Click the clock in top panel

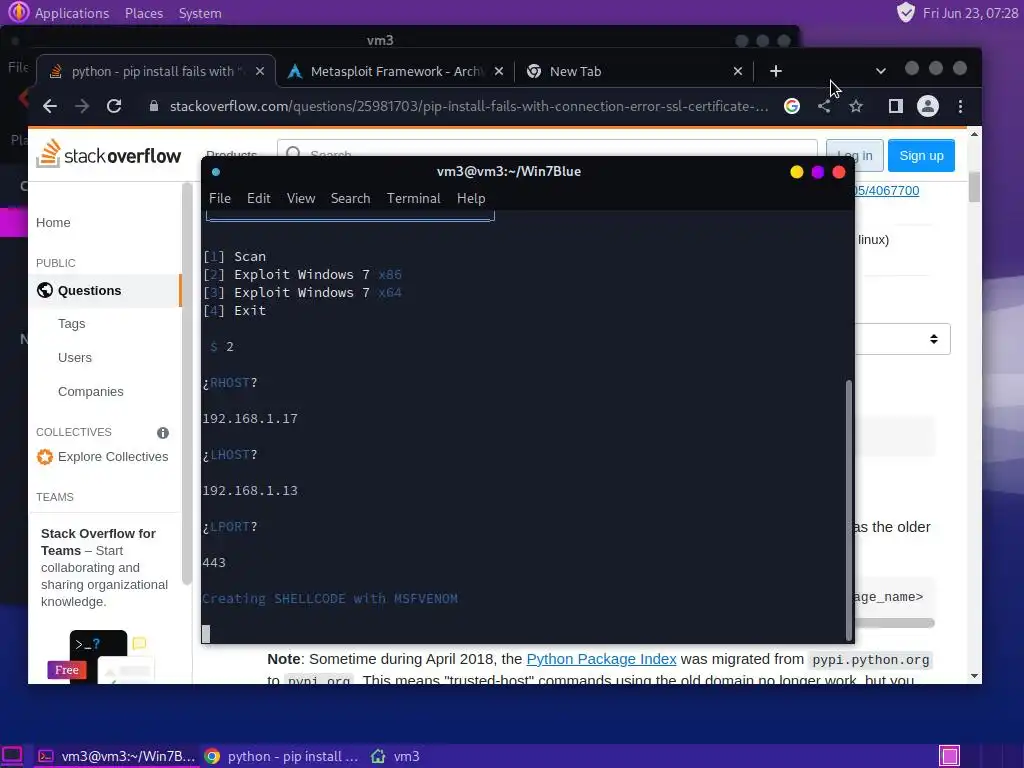point(970,13)
